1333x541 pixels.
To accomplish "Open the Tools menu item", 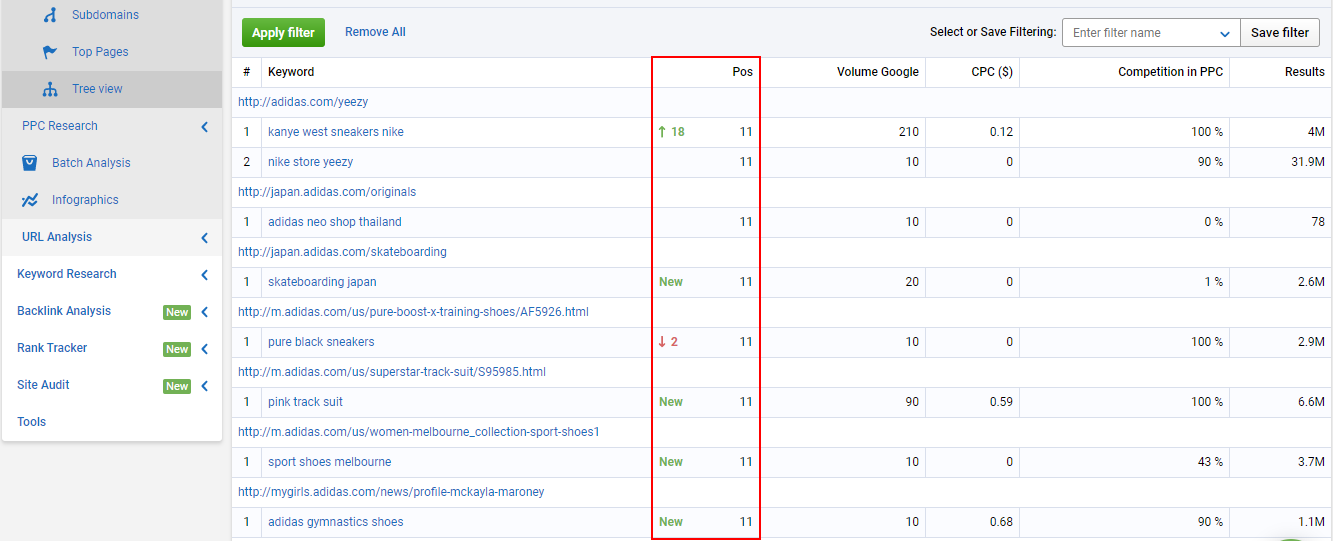I will coord(32,422).
